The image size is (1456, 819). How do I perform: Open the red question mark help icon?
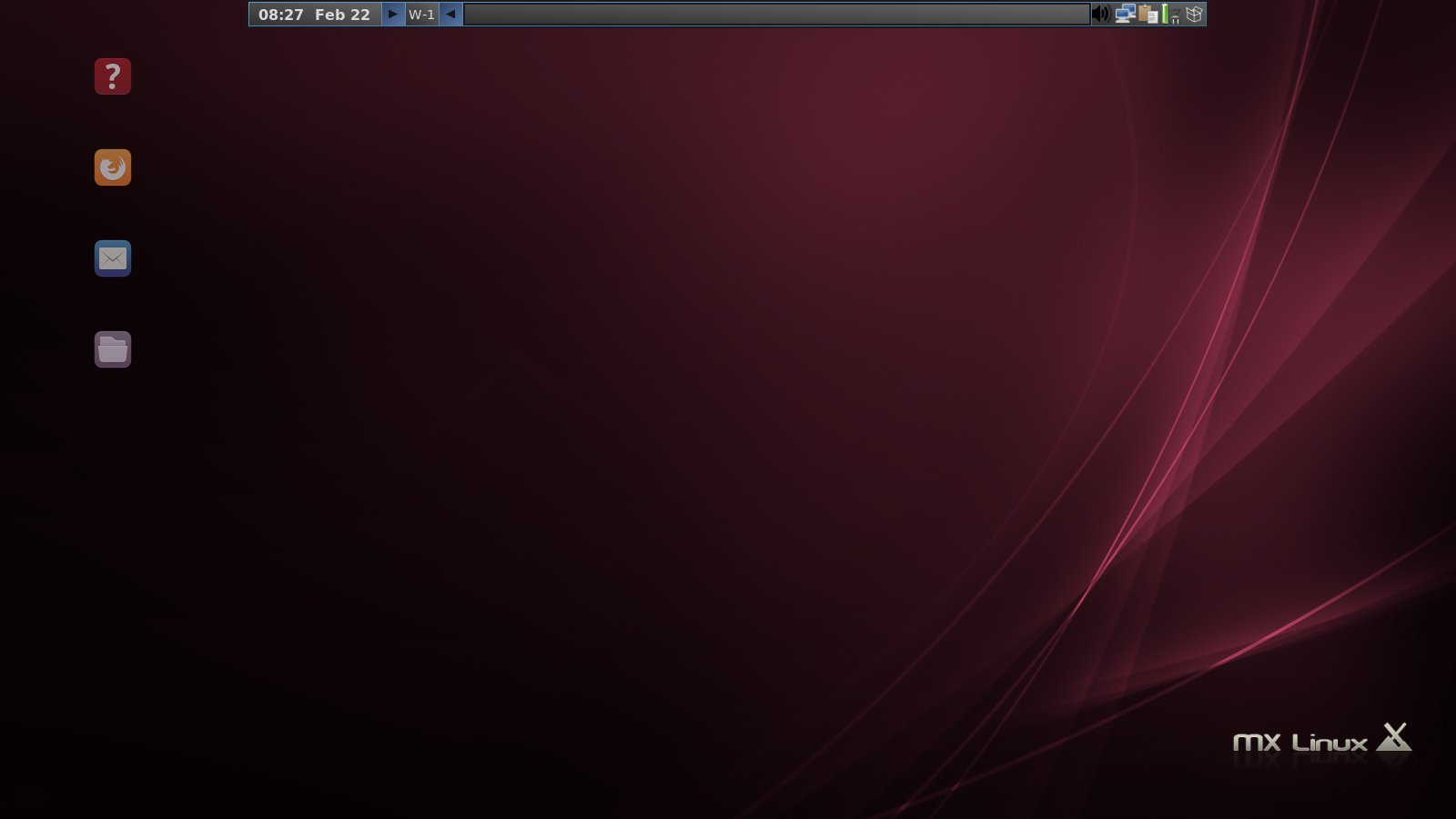point(113,76)
